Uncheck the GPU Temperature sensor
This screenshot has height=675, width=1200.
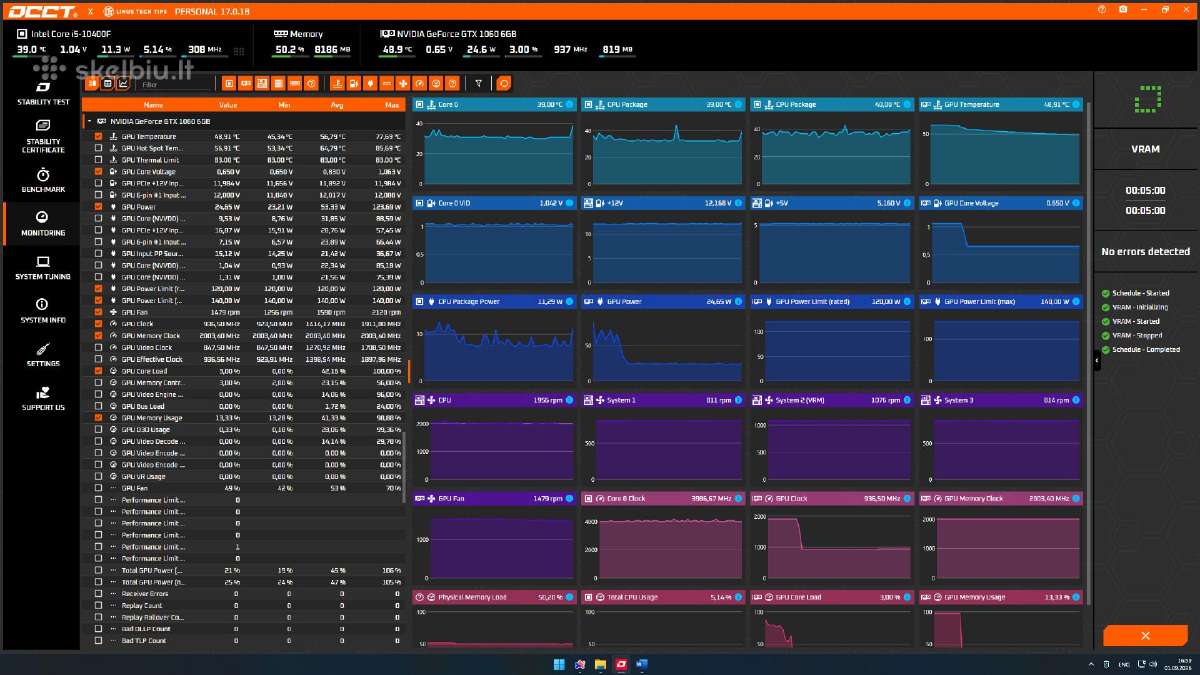[x=98, y=136]
